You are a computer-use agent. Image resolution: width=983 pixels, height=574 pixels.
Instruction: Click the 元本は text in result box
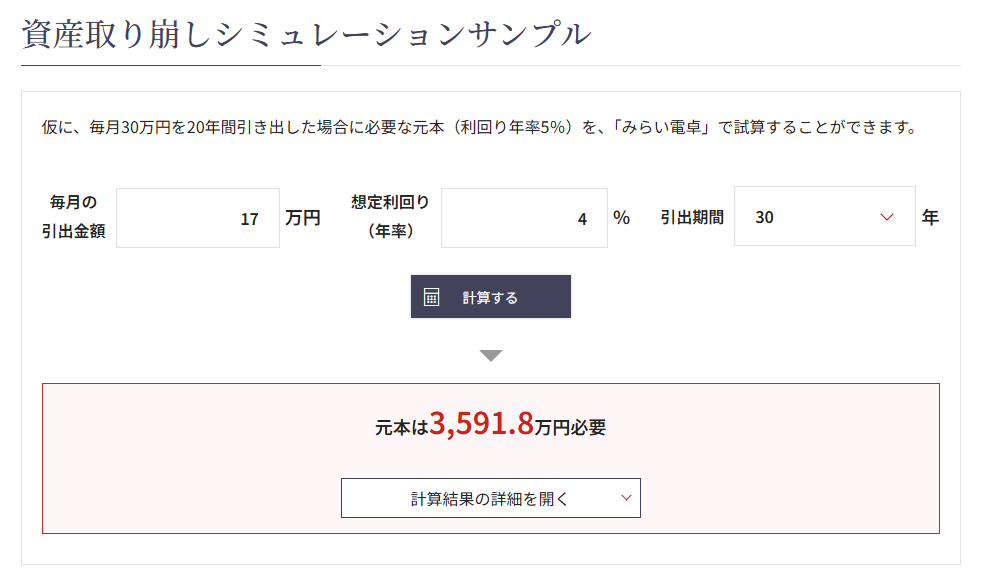[401, 428]
